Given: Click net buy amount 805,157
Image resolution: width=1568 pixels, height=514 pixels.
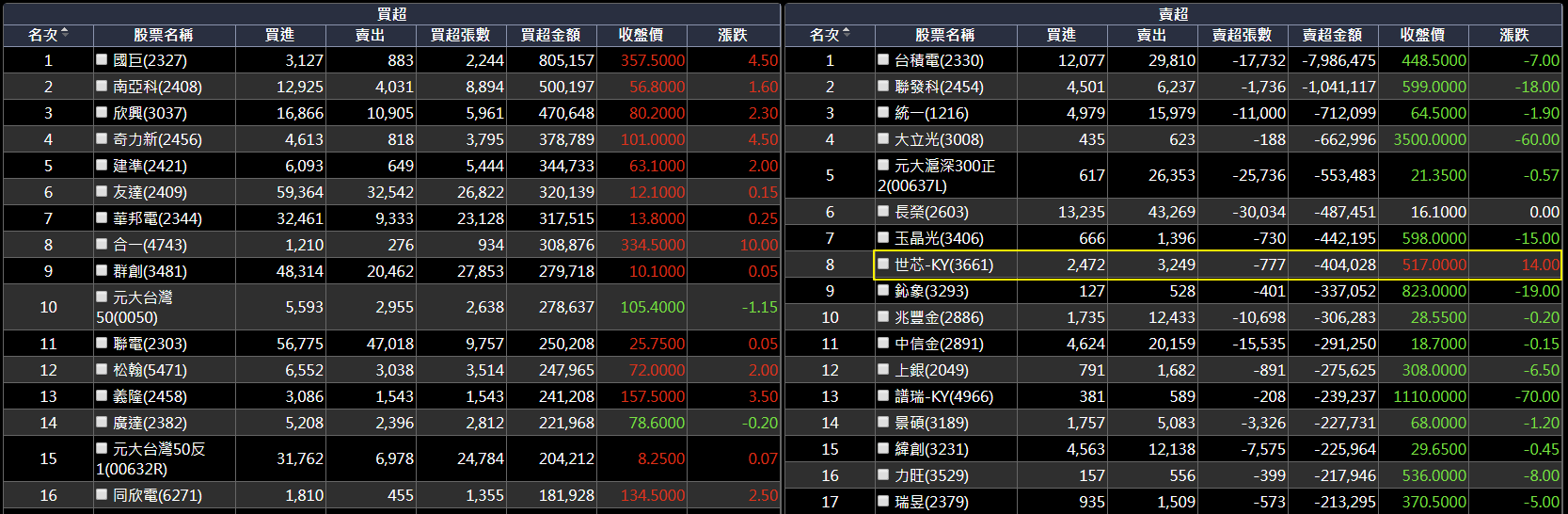Looking at the screenshot, I should [x=566, y=60].
